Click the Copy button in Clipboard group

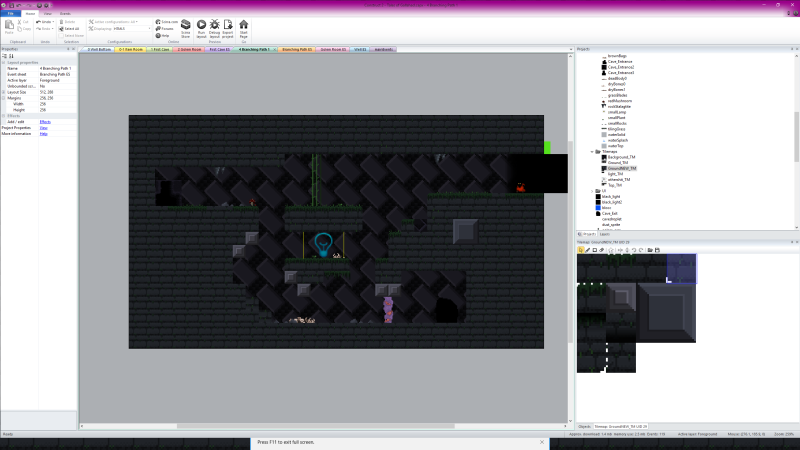[x=23, y=29]
